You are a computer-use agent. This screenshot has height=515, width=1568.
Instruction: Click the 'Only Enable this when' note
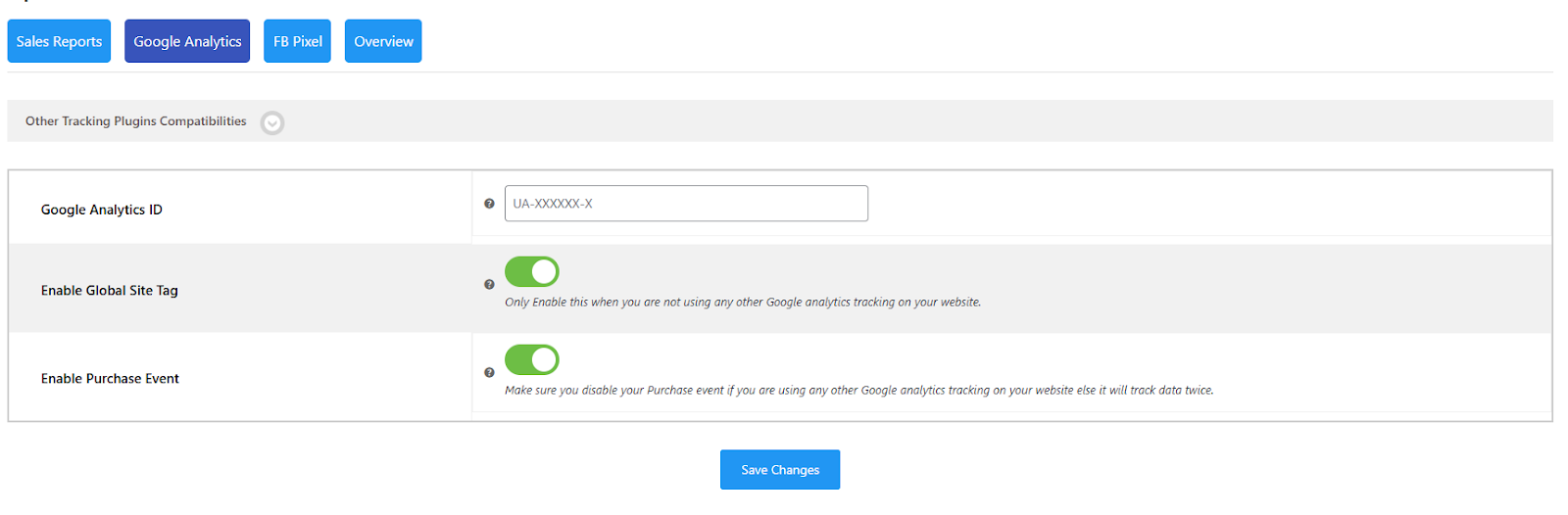click(743, 303)
